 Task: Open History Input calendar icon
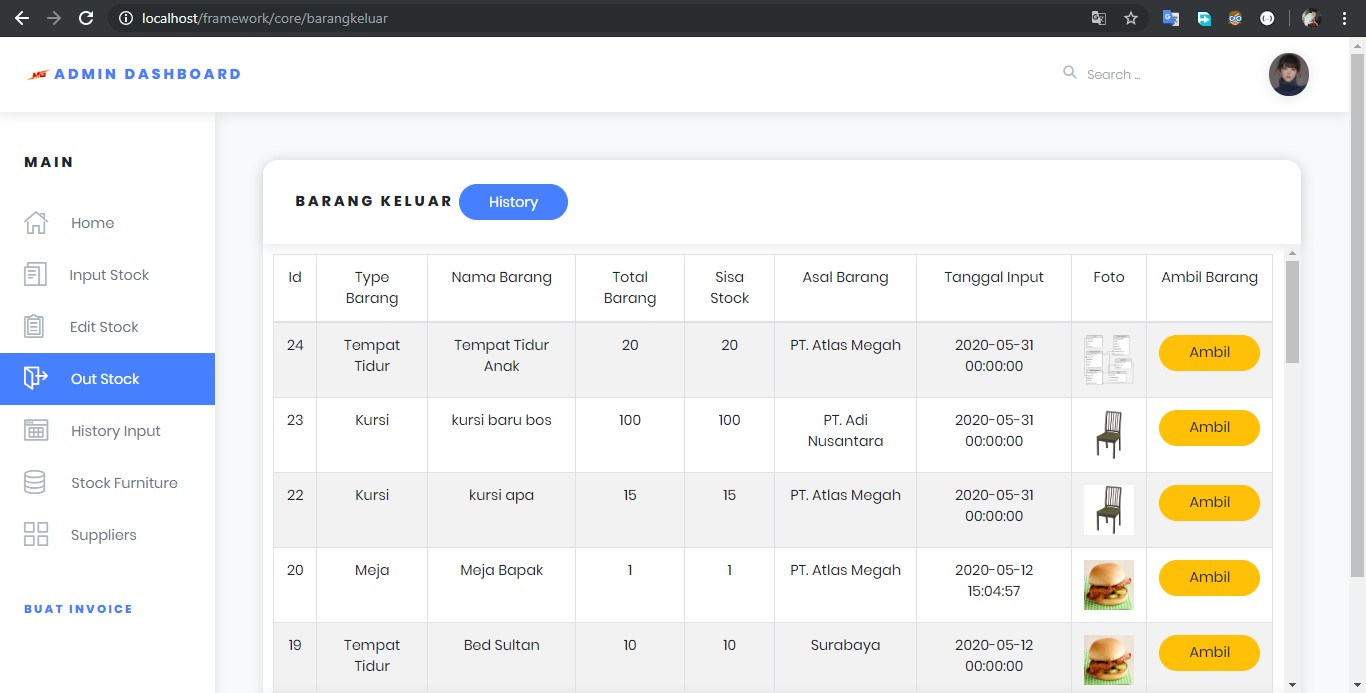point(36,431)
